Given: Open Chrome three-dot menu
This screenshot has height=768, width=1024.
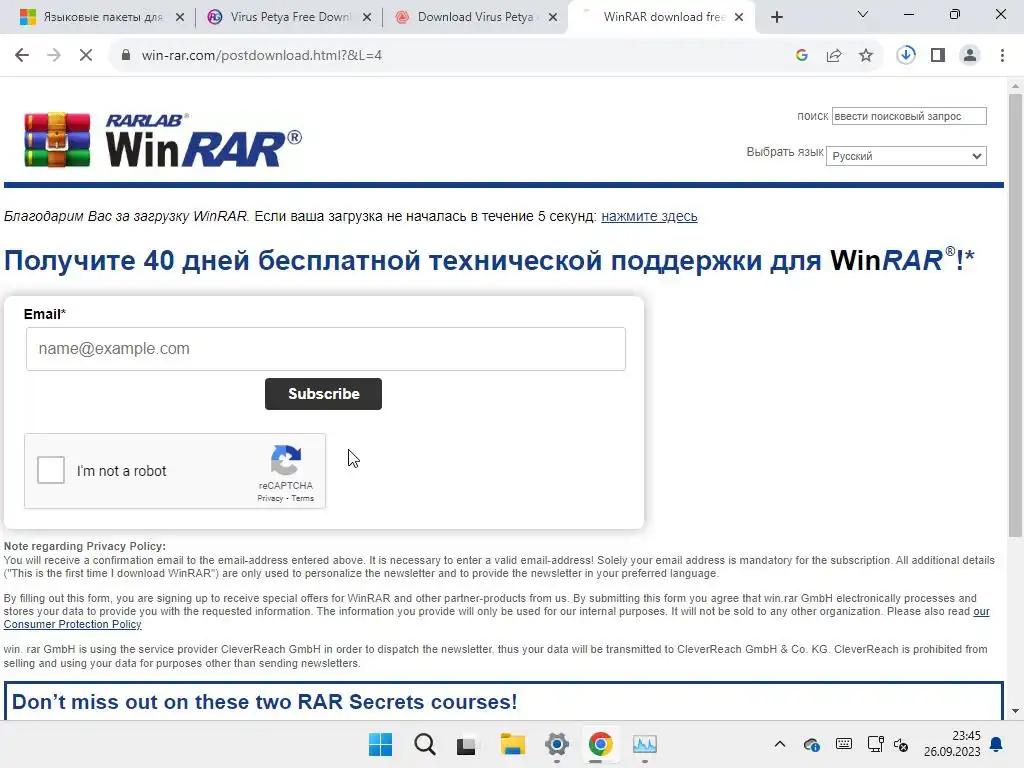Looking at the screenshot, I should [x=1002, y=56].
